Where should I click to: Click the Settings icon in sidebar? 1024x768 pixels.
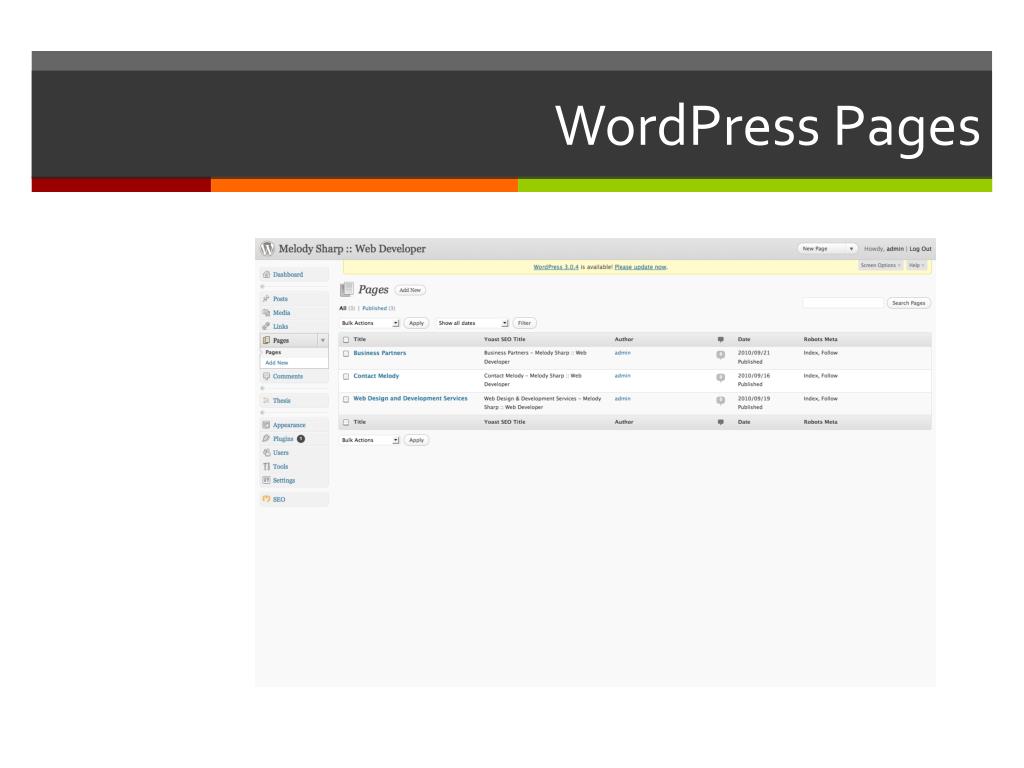(x=266, y=480)
